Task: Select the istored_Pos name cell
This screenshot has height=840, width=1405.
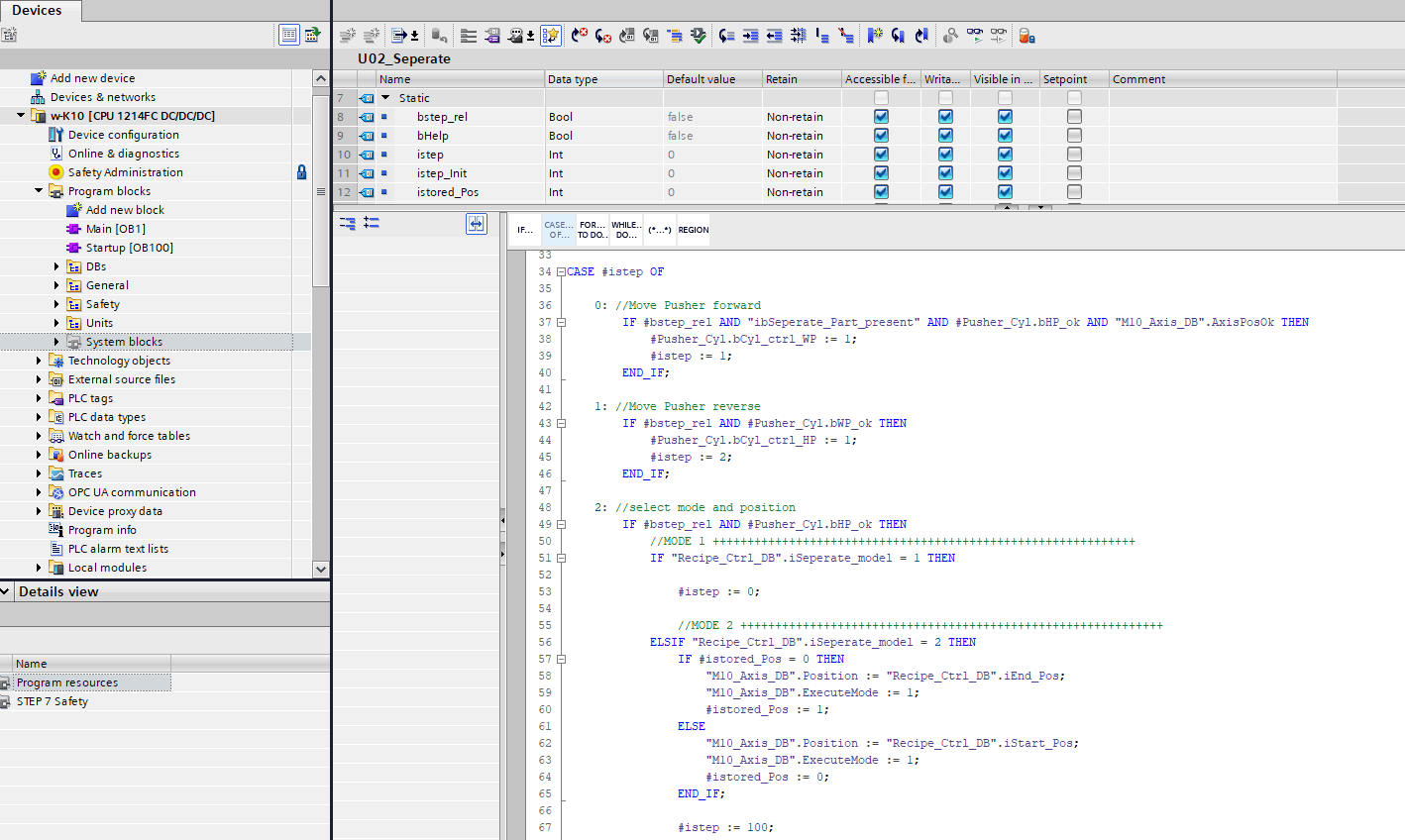Action: (448, 192)
